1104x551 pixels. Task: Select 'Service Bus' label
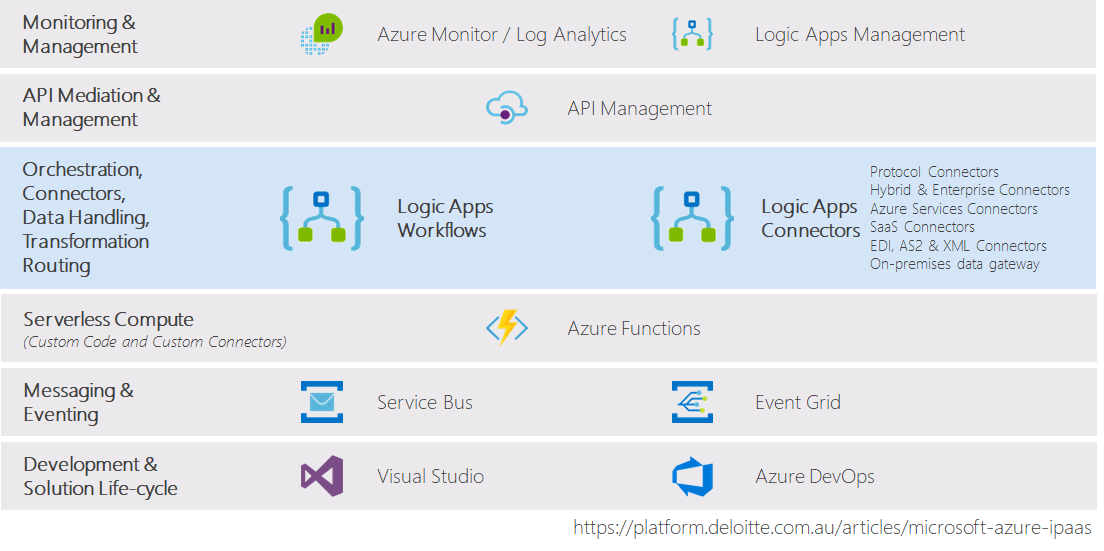click(425, 403)
